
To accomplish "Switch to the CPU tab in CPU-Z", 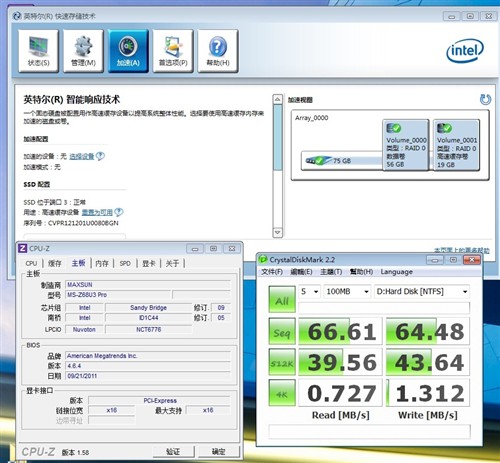I will click(x=31, y=263).
